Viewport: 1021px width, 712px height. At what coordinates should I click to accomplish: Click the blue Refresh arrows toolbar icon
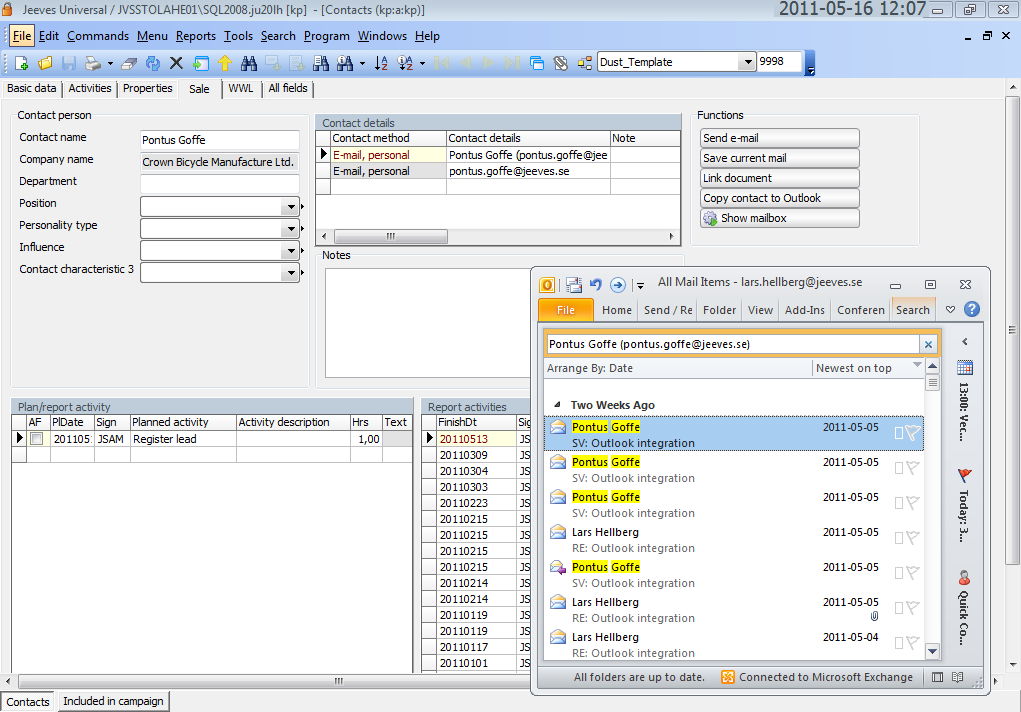click(153, 63)
